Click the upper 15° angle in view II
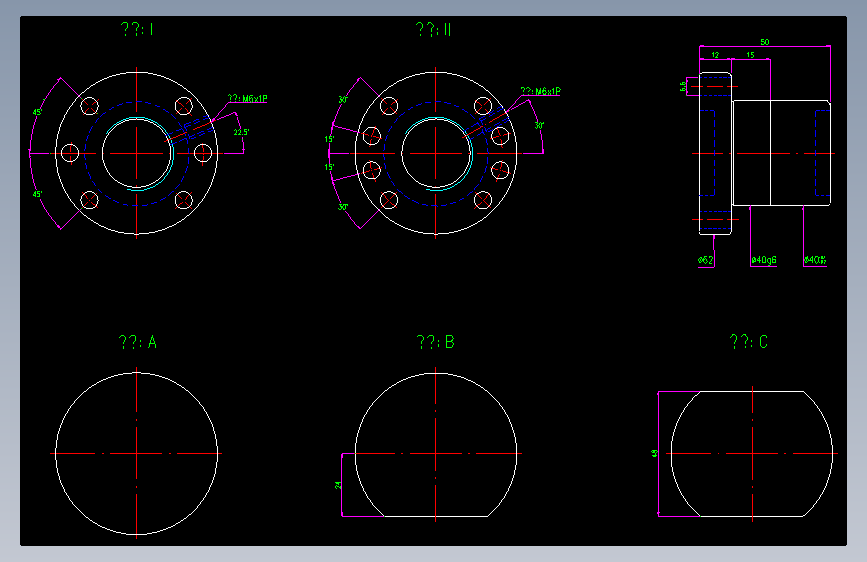Image resolution: width=867 pixels, height=562 pixels. pos(330,139)
